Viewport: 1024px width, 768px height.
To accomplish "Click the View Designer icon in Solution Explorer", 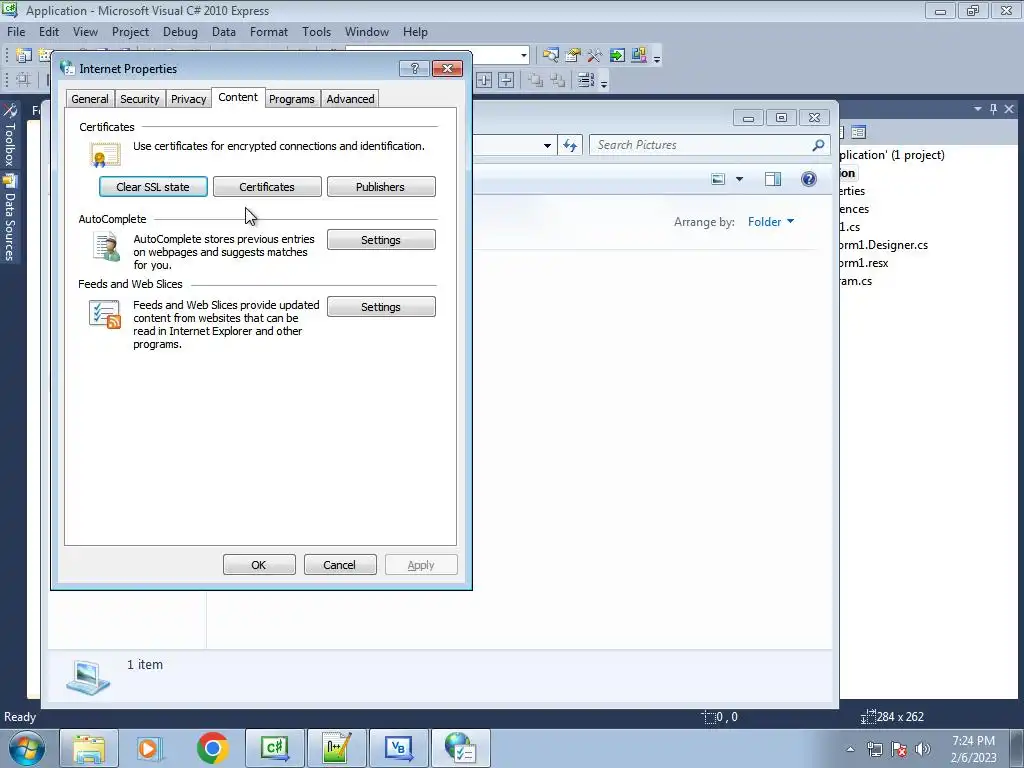I will (x=858, y=132).
